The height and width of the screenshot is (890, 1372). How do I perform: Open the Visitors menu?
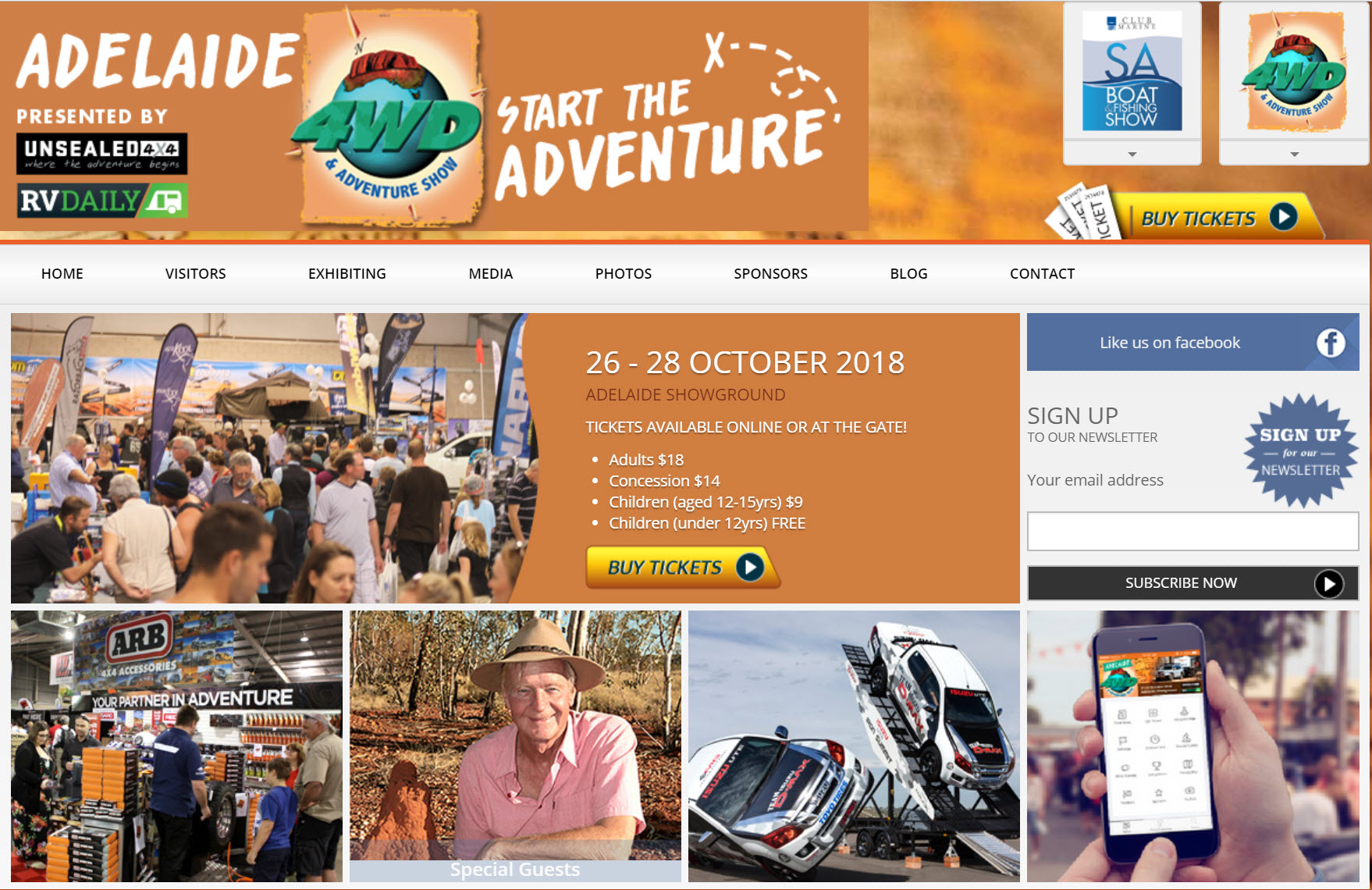pyautogui.click(x=195, y=273)
